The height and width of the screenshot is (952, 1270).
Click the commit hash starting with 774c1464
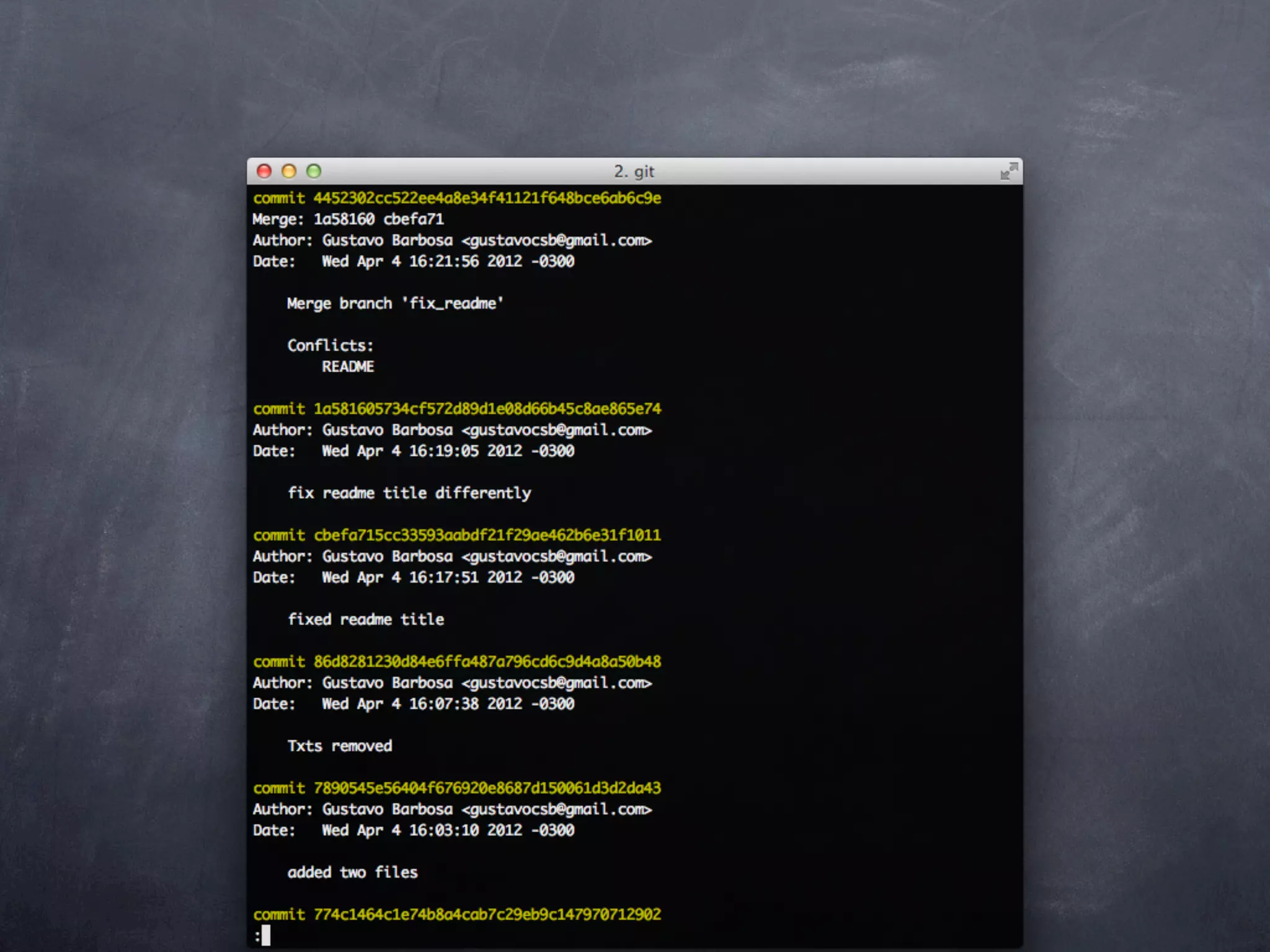pyautogui.click(x=487, y=915)
